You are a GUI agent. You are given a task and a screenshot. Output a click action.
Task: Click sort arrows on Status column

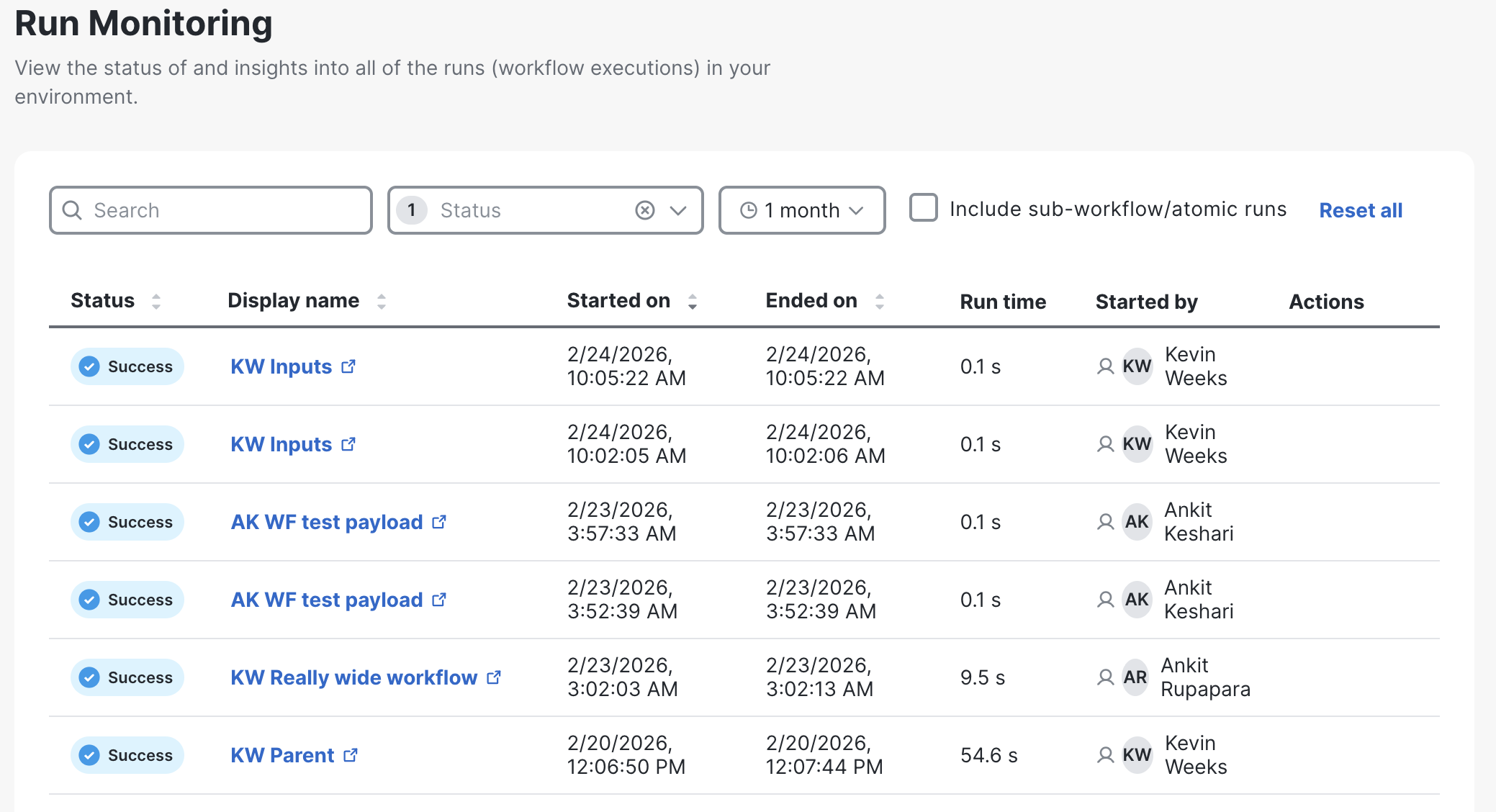pyautogui.click(x=156, y=301)
